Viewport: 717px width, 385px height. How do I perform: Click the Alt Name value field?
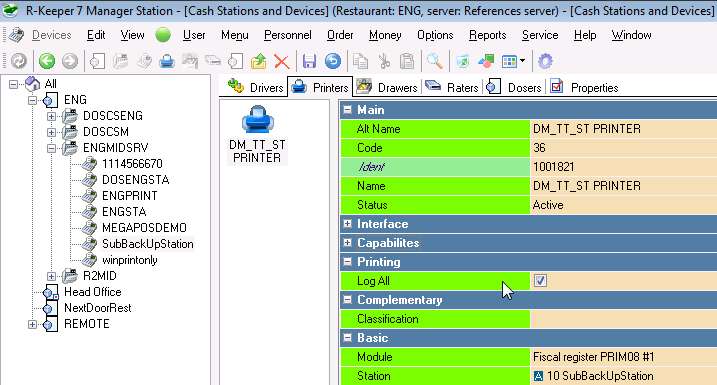623,129
